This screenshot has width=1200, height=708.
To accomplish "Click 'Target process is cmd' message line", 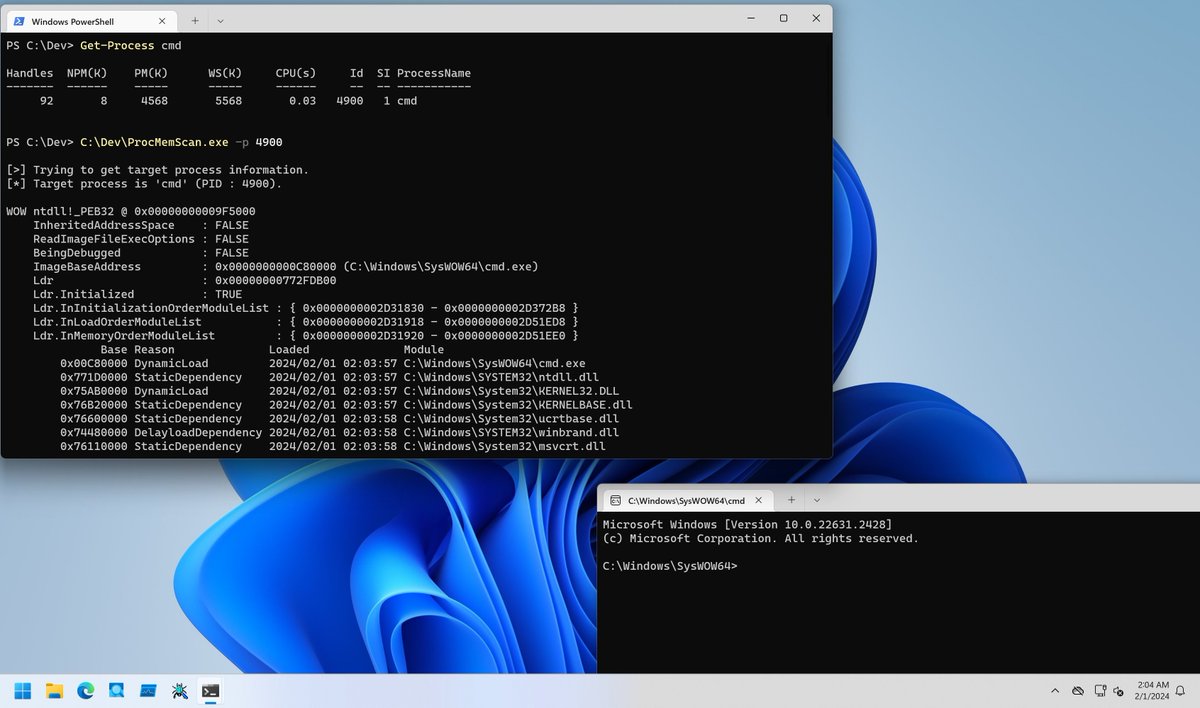I will click(144, 184).
